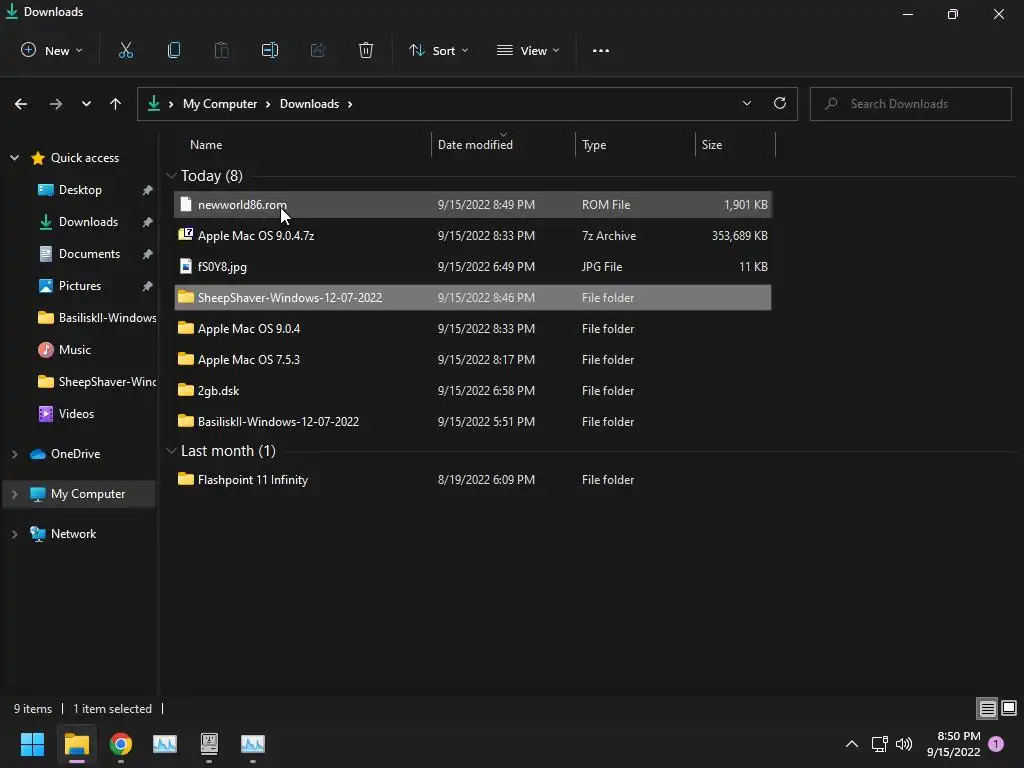This screenshot has width=1024, height=768.
Task: Open the network status tray icon
Action: (x=879, y=744)
